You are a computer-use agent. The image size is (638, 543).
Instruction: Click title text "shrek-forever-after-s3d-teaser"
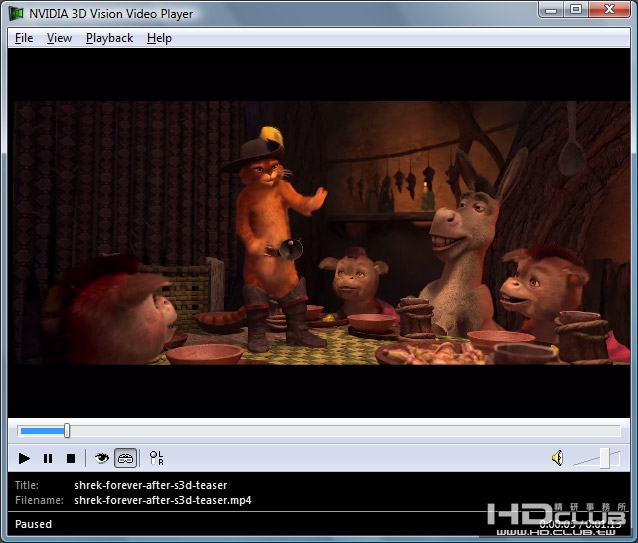(x=151, y=485)
